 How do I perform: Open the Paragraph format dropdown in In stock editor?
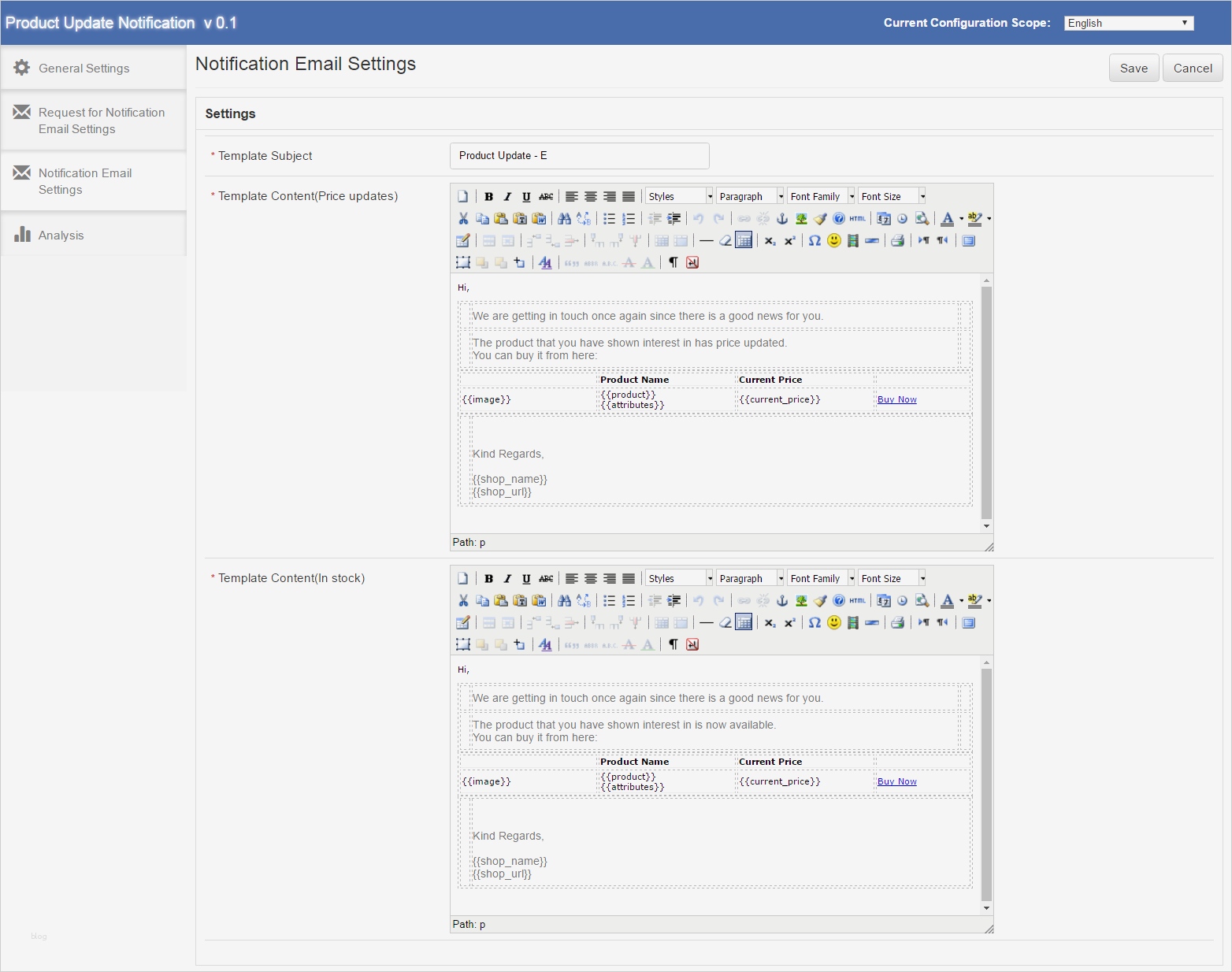[750, 579]
